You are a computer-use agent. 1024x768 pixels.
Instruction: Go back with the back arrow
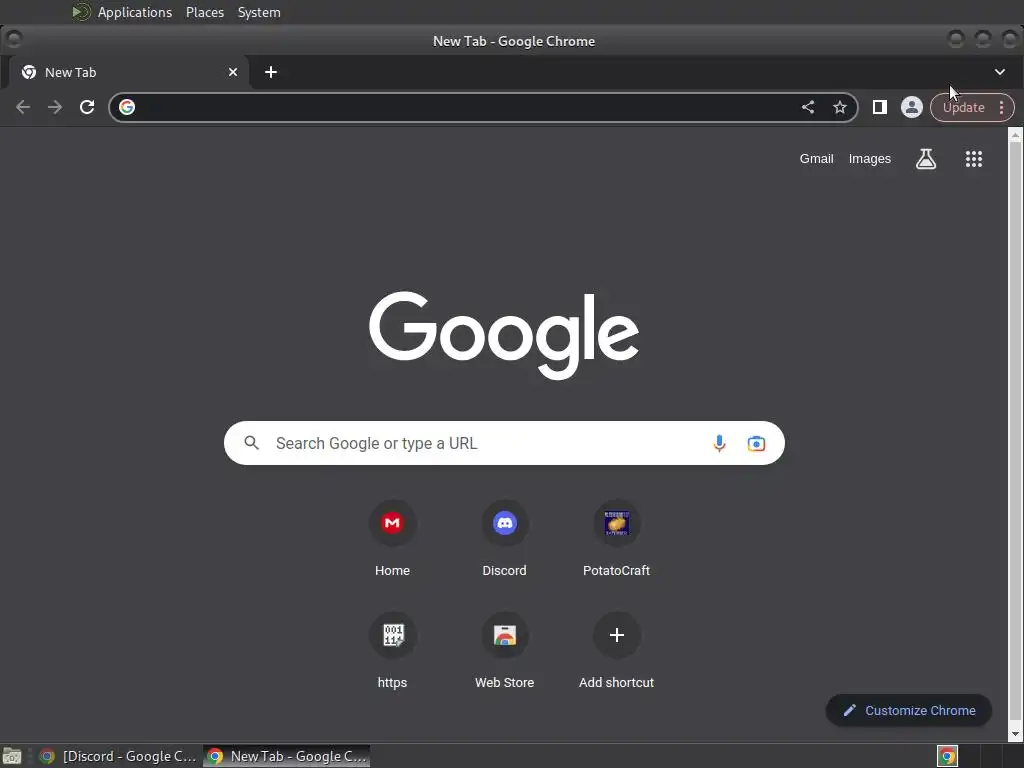tap(23, 107)
